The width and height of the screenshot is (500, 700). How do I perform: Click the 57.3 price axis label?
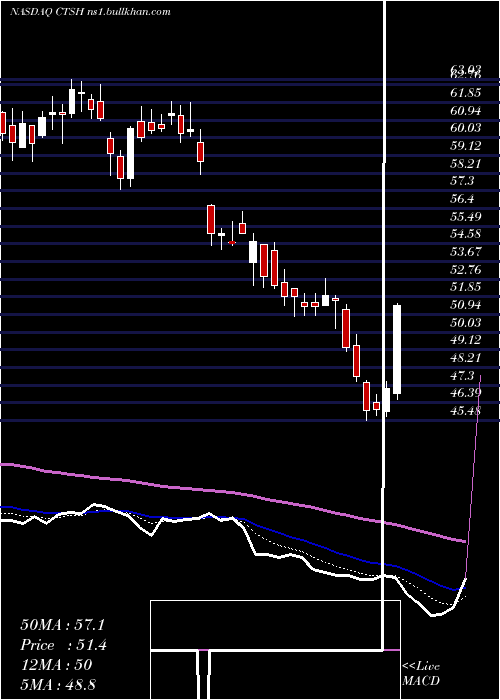coord(462,181)
